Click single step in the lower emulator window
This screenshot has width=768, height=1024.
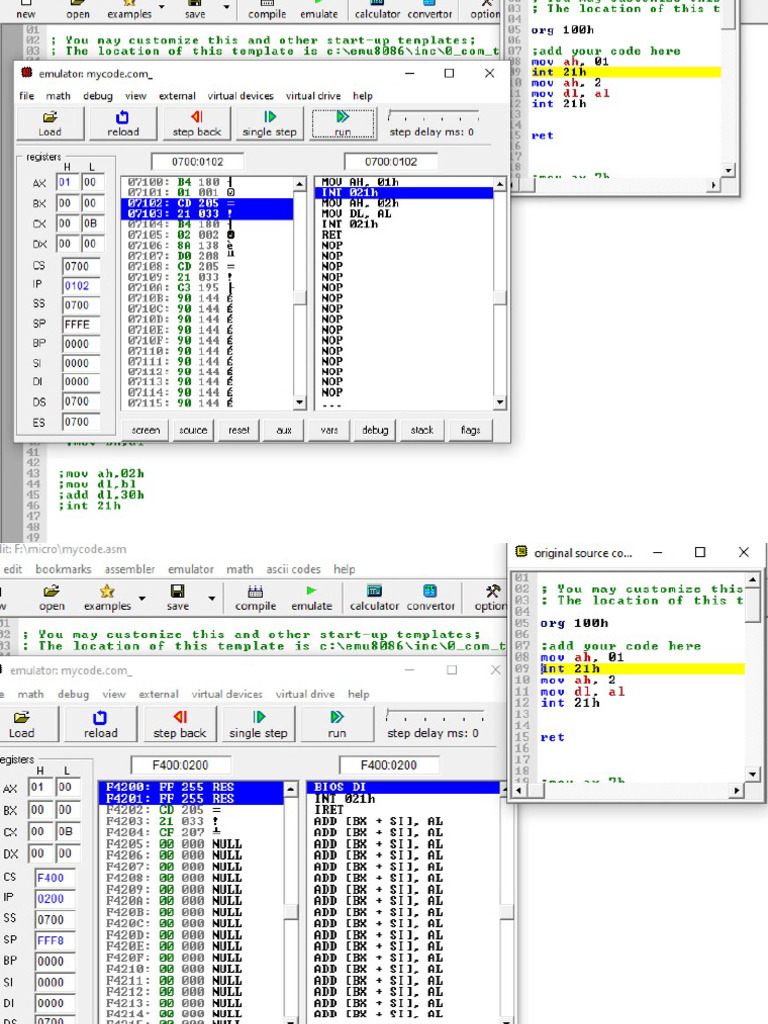pos(258,723)
